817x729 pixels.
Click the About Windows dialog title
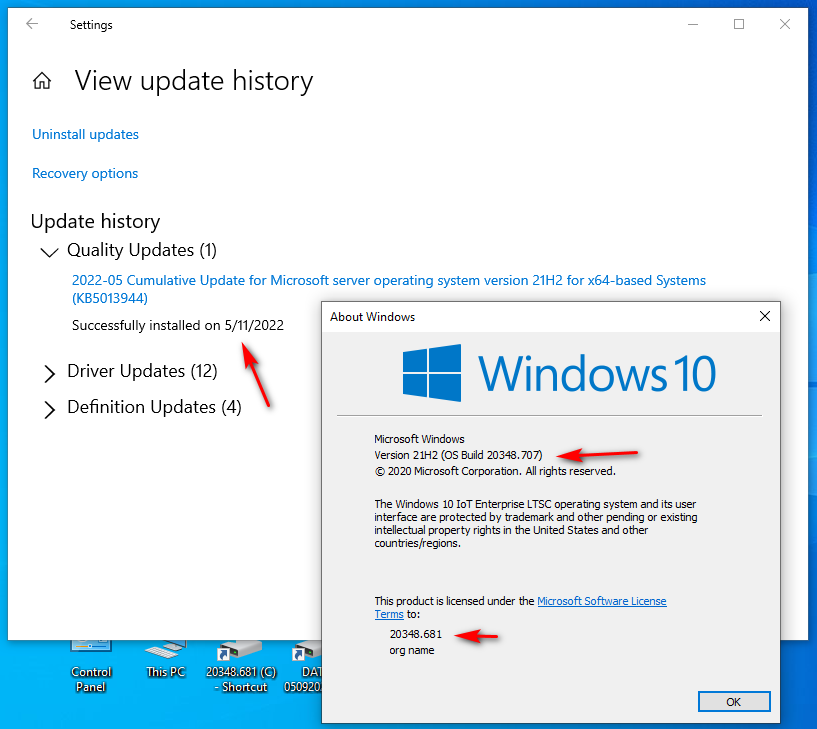pyautogui.click(x=373, y=317)
